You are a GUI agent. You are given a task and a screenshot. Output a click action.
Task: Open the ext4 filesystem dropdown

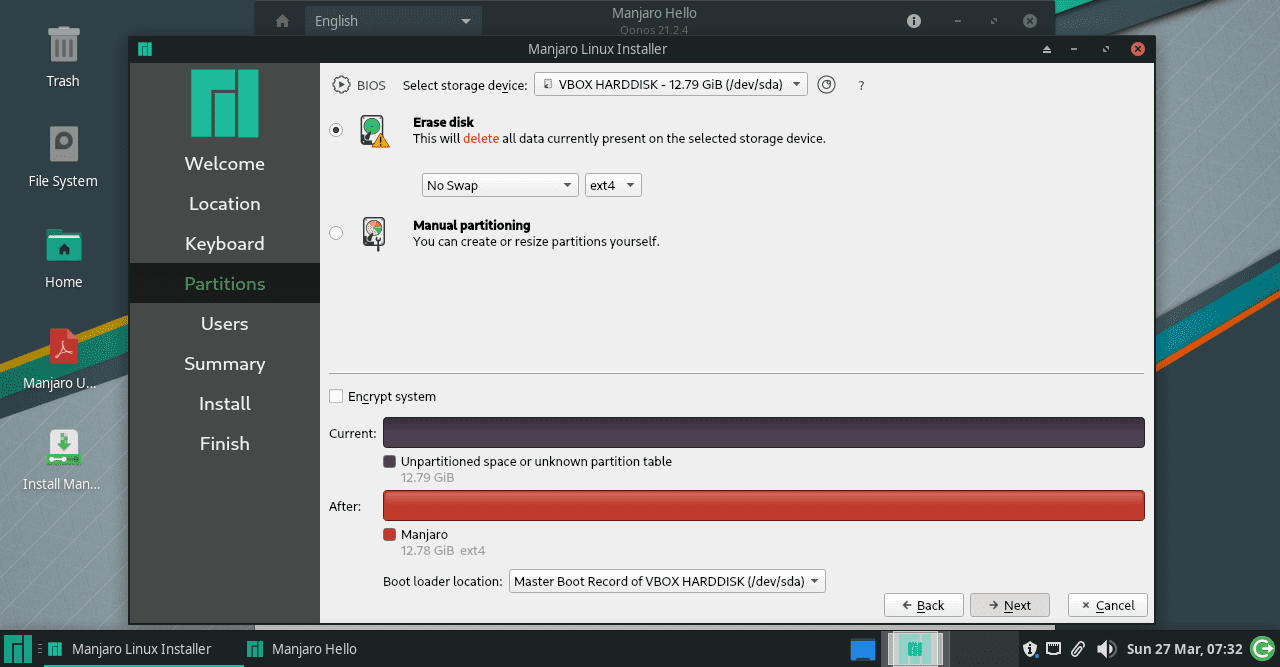click(613, 185)
